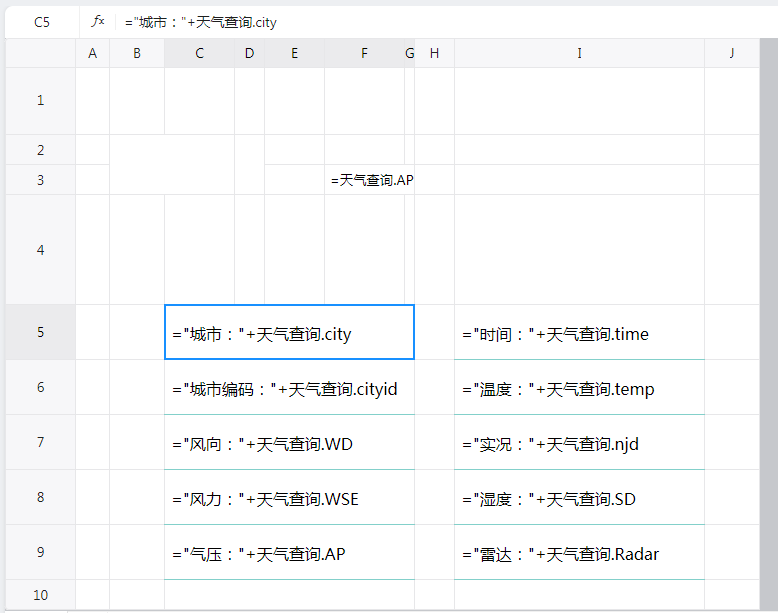Click the select-all corner of the grid
778x613 pixels.
(x=40, y=54)
